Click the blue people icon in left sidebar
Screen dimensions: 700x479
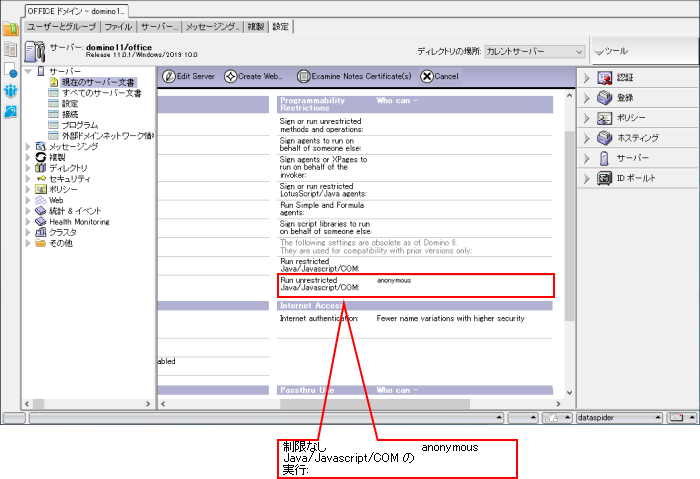coord(11,91)
